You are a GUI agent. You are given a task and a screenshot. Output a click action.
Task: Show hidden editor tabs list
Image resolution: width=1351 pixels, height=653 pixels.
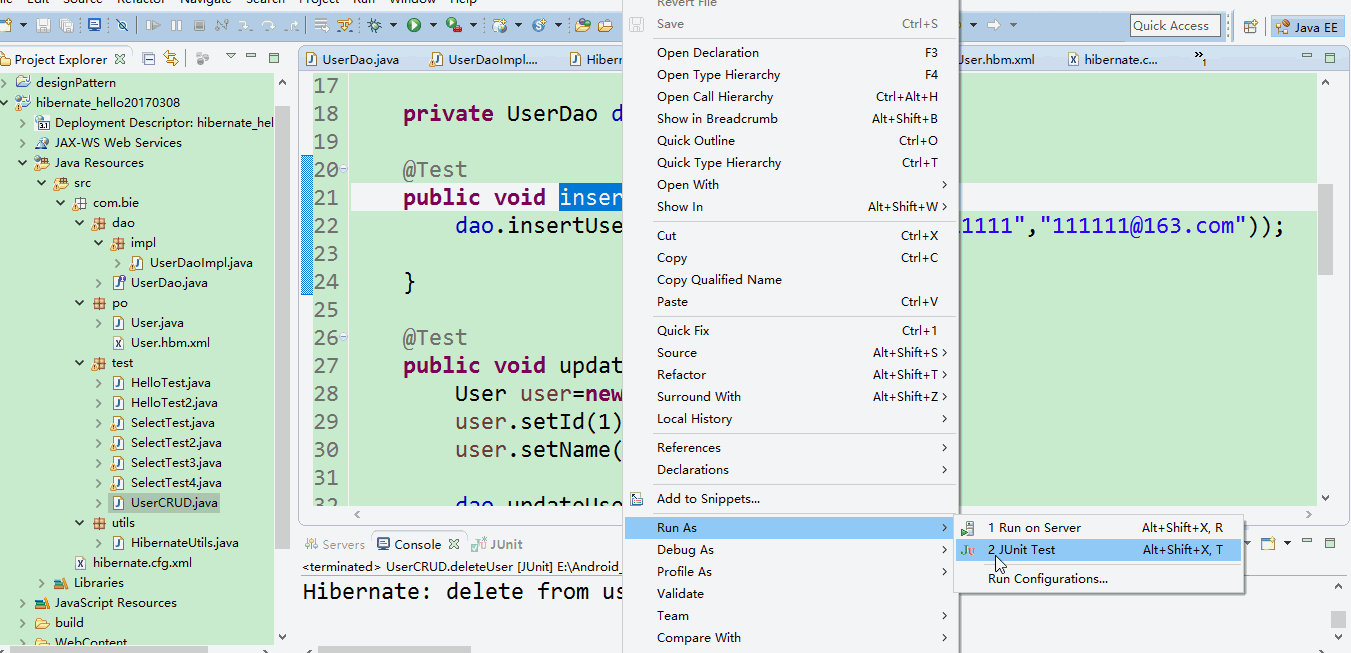pyautogui.click(x=1200, y=59)
